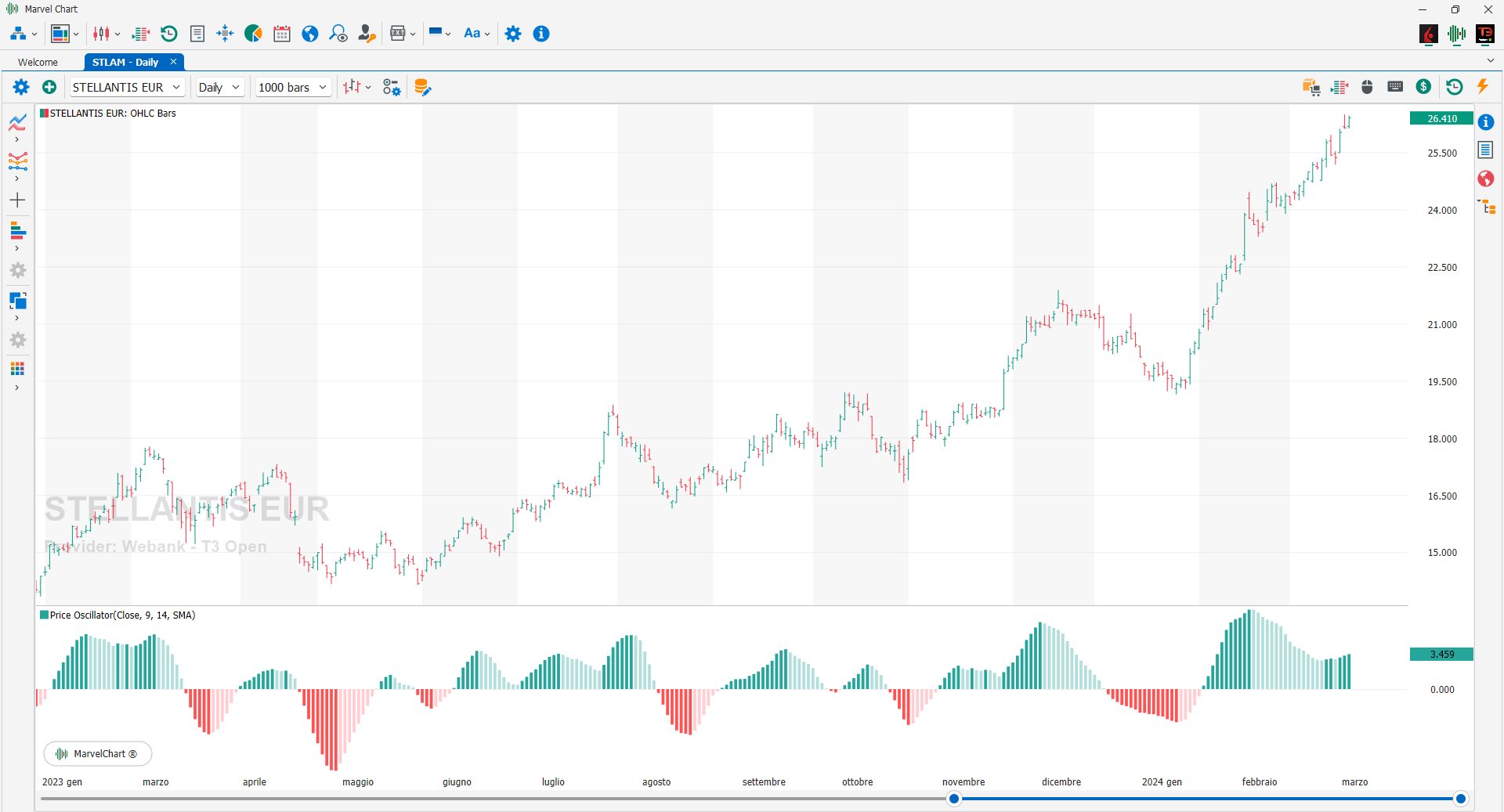Click the blue info icon in main toolbar
This screenshot has width=1504, height=812.
point(541,34)
